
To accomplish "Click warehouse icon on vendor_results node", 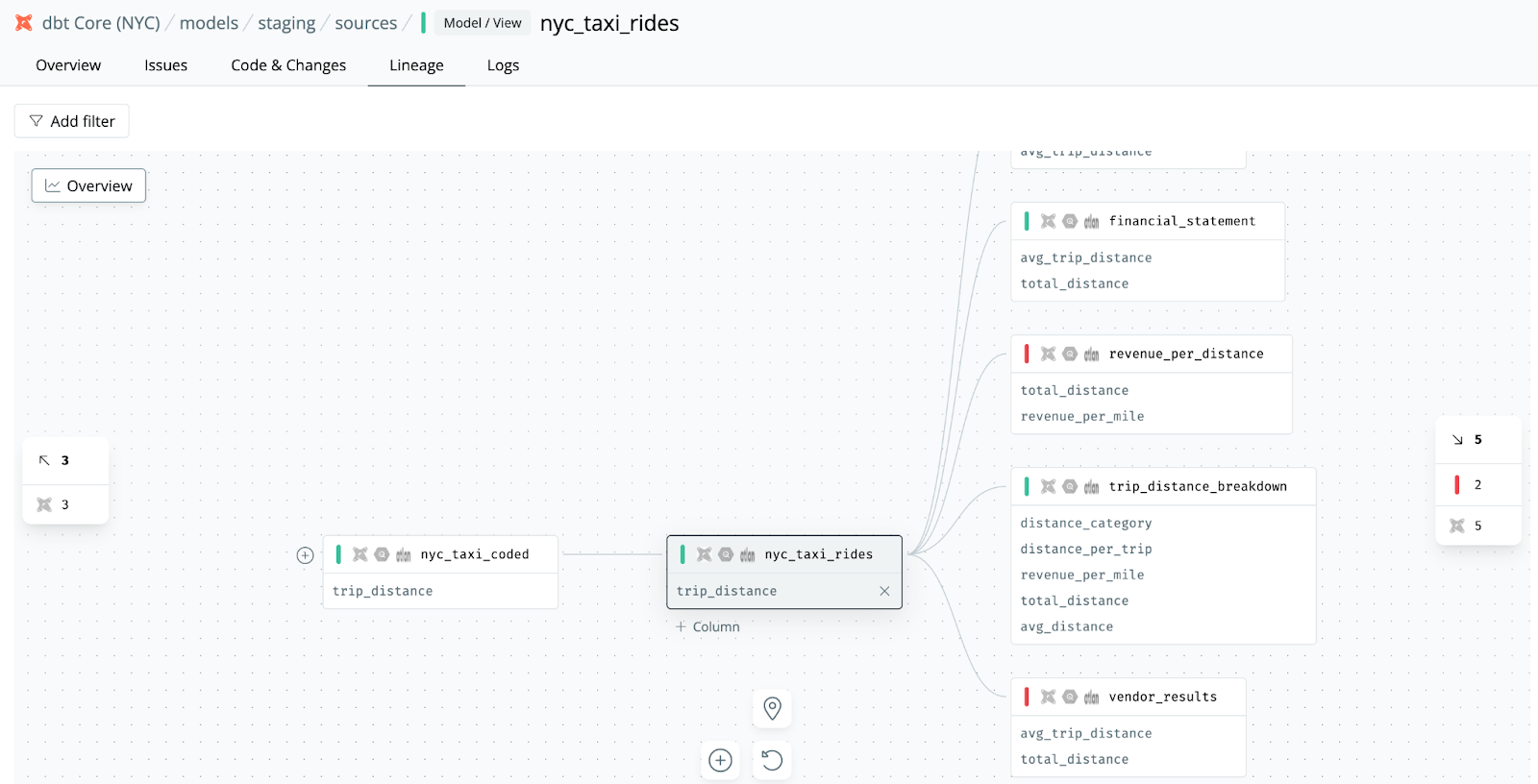I will point(1092,697).
